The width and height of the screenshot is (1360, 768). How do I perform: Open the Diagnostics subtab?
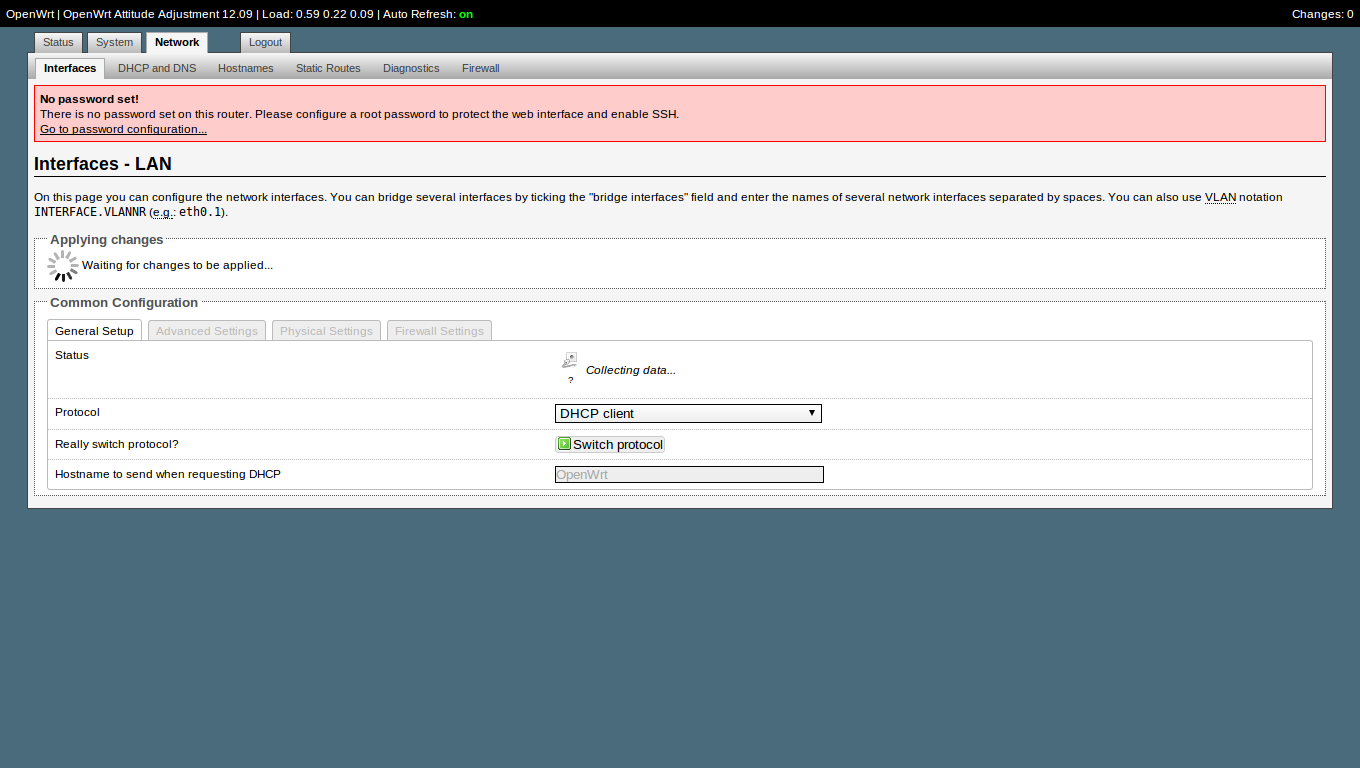(x=411, y=68)
